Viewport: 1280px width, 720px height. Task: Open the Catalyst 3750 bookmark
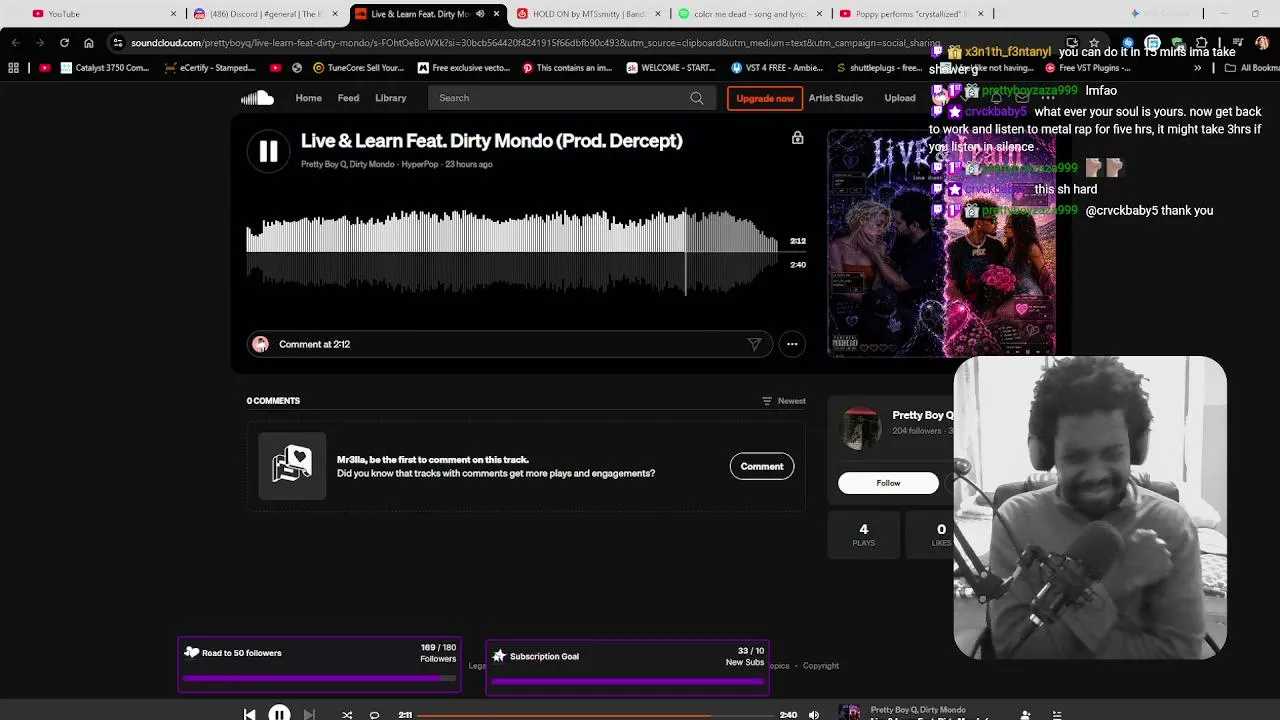tap(105, 68)
